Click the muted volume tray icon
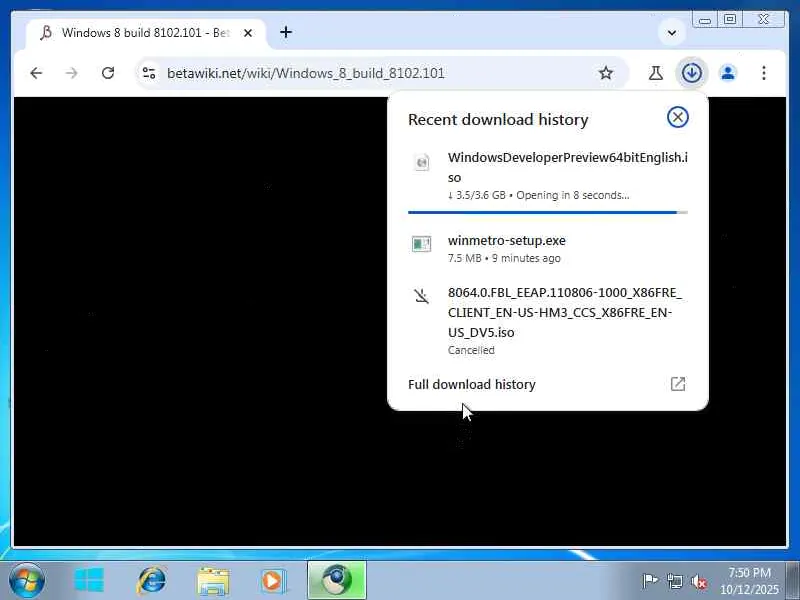The height and width of the screenshot is (600, 800). (699, 581)
